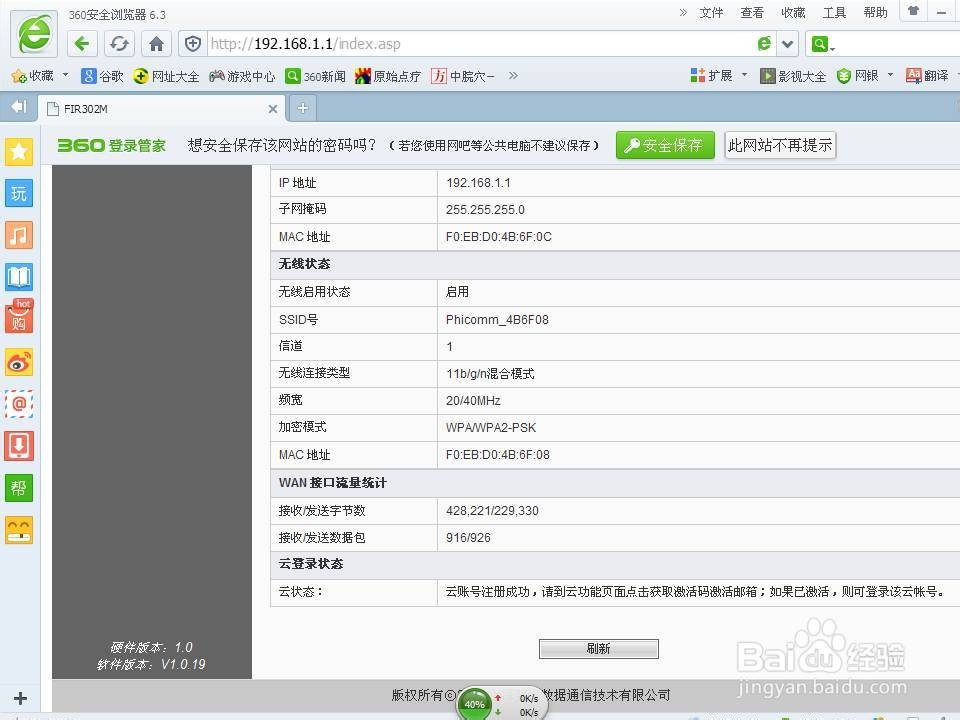Click the yellow star favorites sidebar icon
960x720 pixels.
(19, 151)
